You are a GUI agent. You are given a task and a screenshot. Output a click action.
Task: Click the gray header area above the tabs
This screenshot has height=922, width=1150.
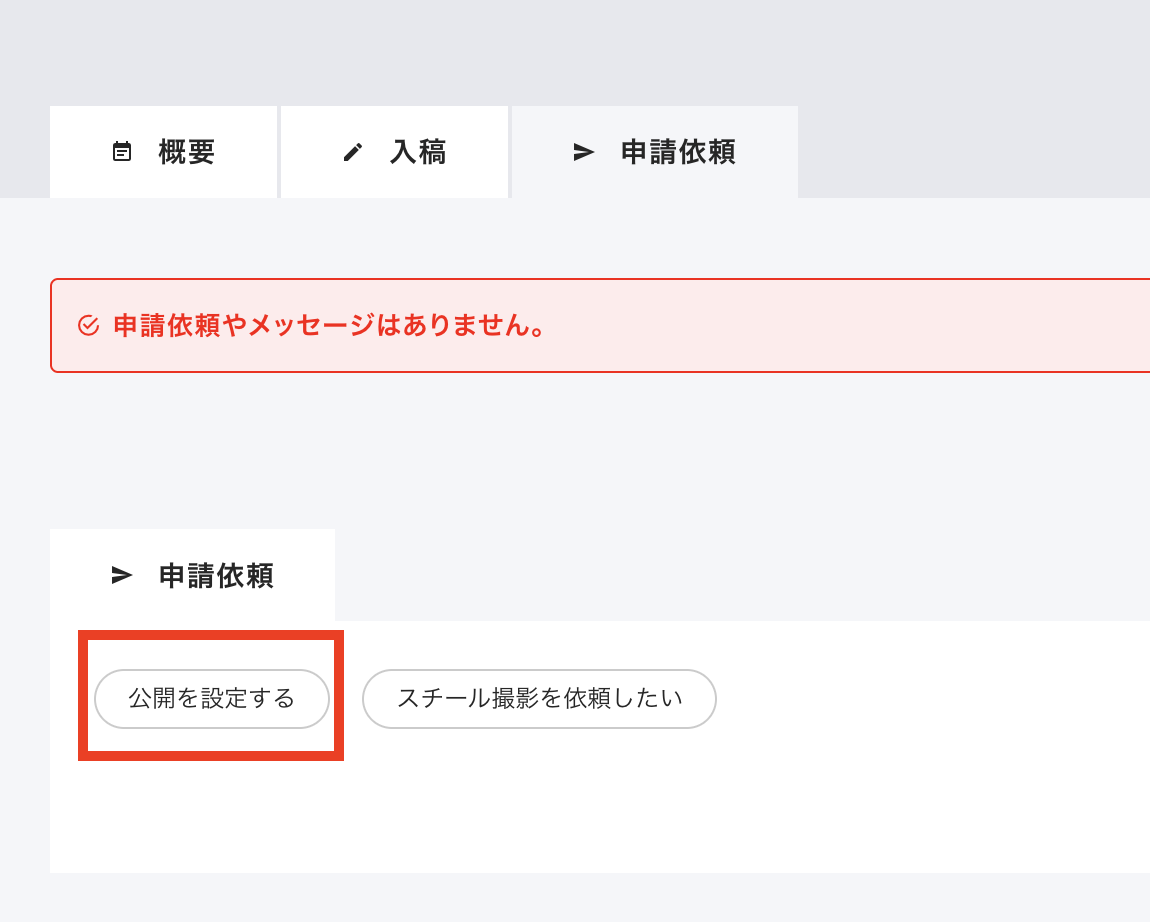[575, 50]
